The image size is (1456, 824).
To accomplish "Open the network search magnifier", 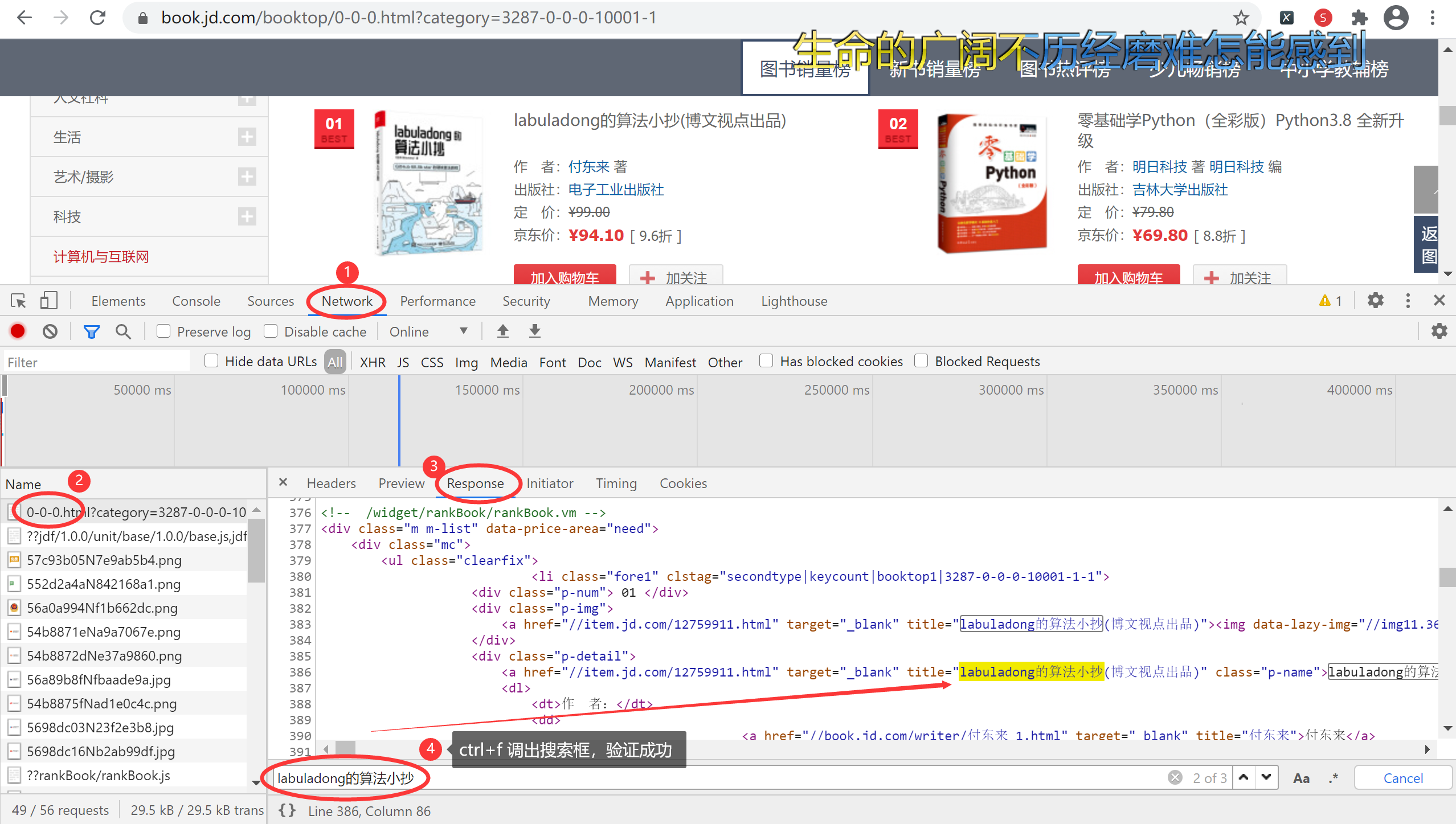I will tap(123, 331).
